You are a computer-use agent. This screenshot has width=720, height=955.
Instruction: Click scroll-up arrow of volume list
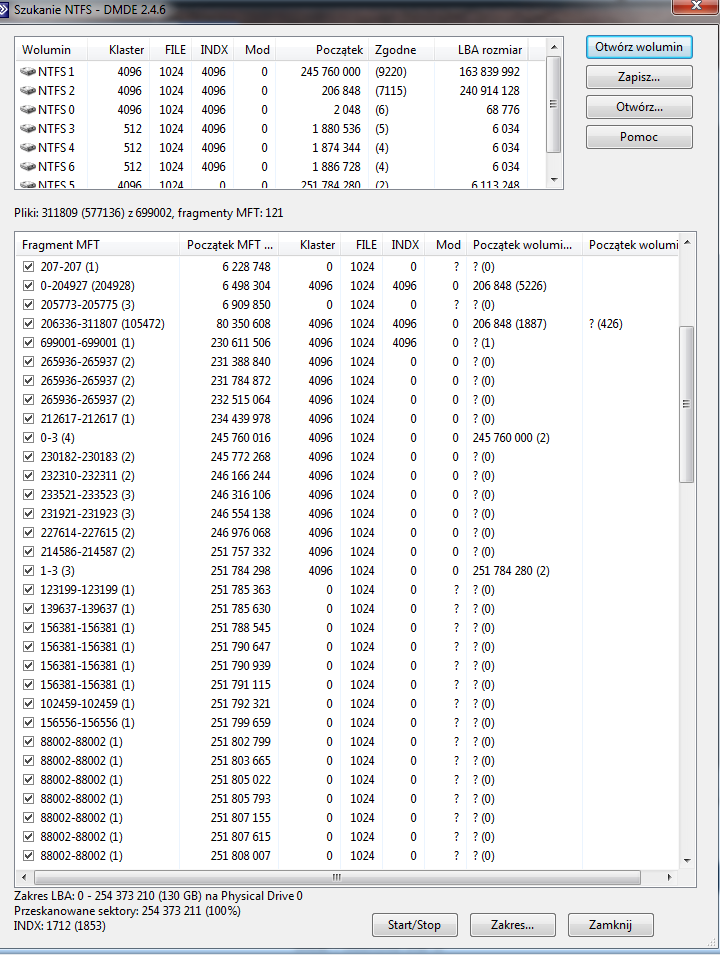click(x=554, y=47)
